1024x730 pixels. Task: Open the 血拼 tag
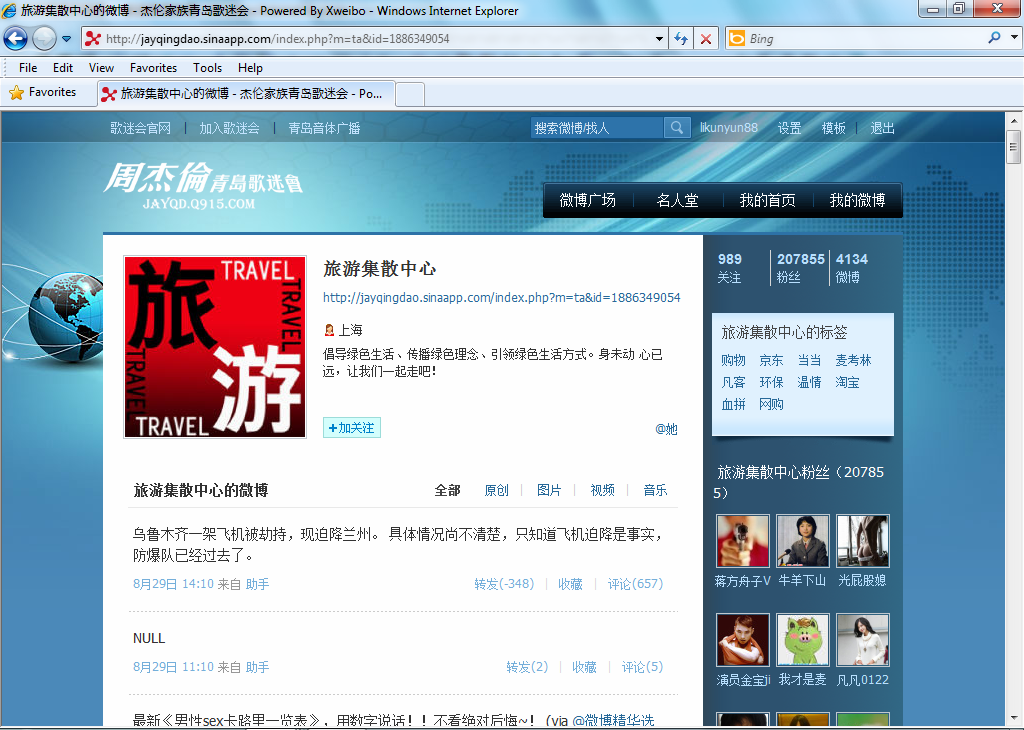pyautogui.click(x=733, y=405)
